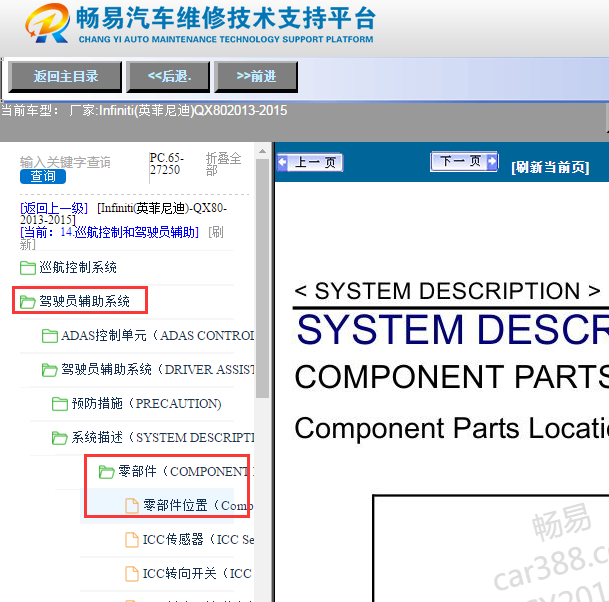This screenshot has height=602, width=609.
Task: Collapse 零部件 (COMPONENT) node
Action: 186,472
